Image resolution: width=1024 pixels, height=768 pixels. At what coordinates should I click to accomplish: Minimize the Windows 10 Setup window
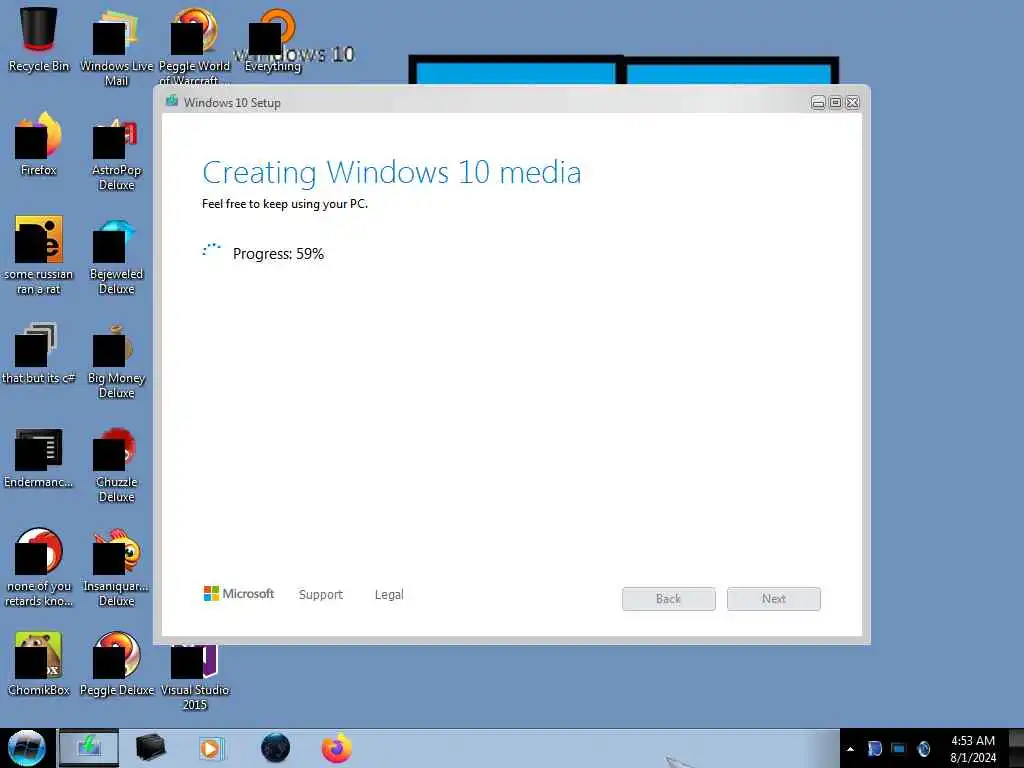tap(818, 103)
